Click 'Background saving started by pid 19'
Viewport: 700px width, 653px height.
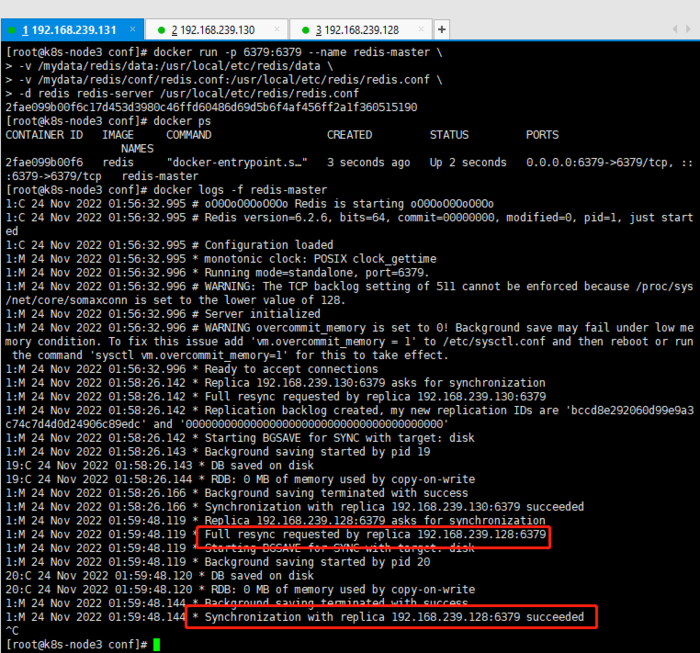tap(317, 452)
